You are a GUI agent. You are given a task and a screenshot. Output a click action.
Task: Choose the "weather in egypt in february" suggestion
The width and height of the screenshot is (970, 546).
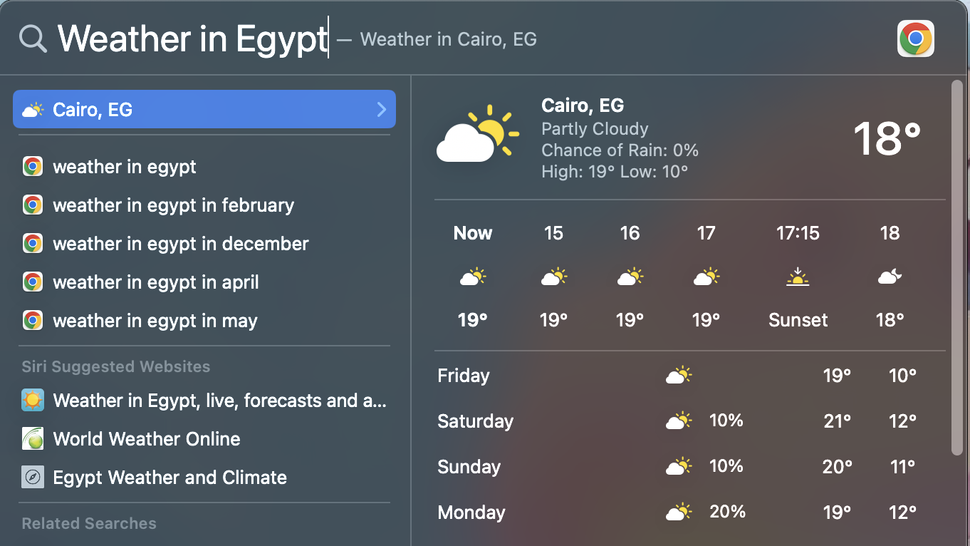(173, 205)
